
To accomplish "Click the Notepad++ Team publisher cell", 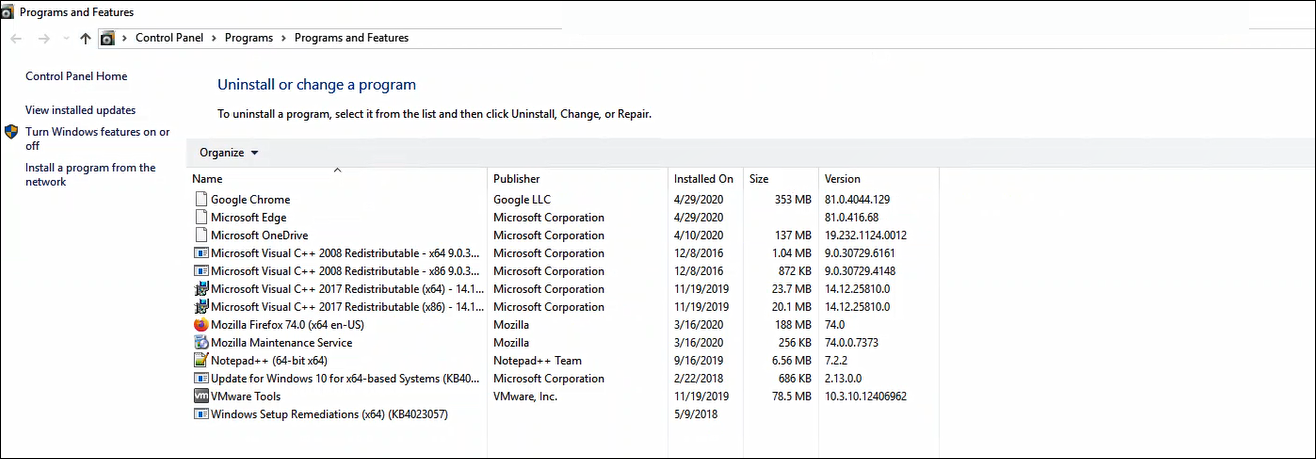I will coord(537,361).
